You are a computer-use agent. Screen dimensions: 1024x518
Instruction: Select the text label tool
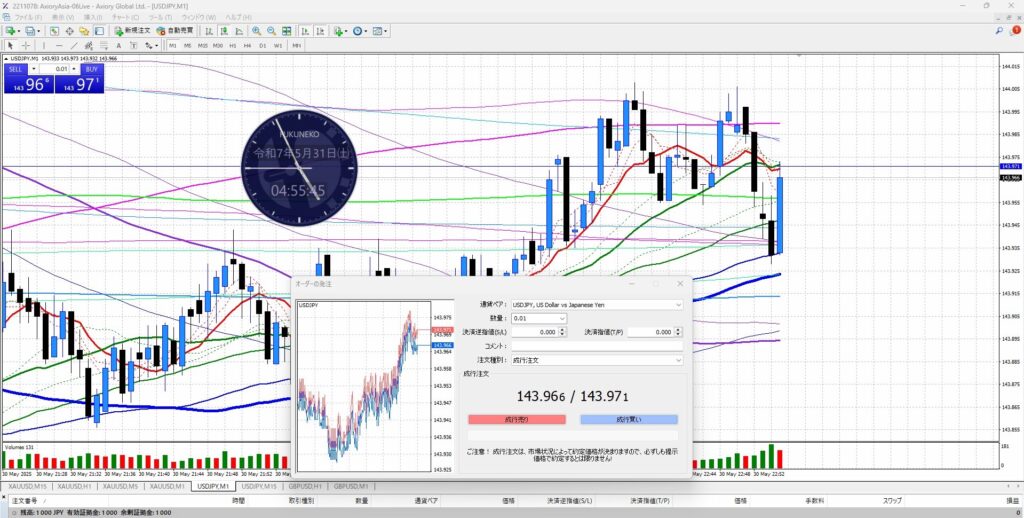coord(134,46)
